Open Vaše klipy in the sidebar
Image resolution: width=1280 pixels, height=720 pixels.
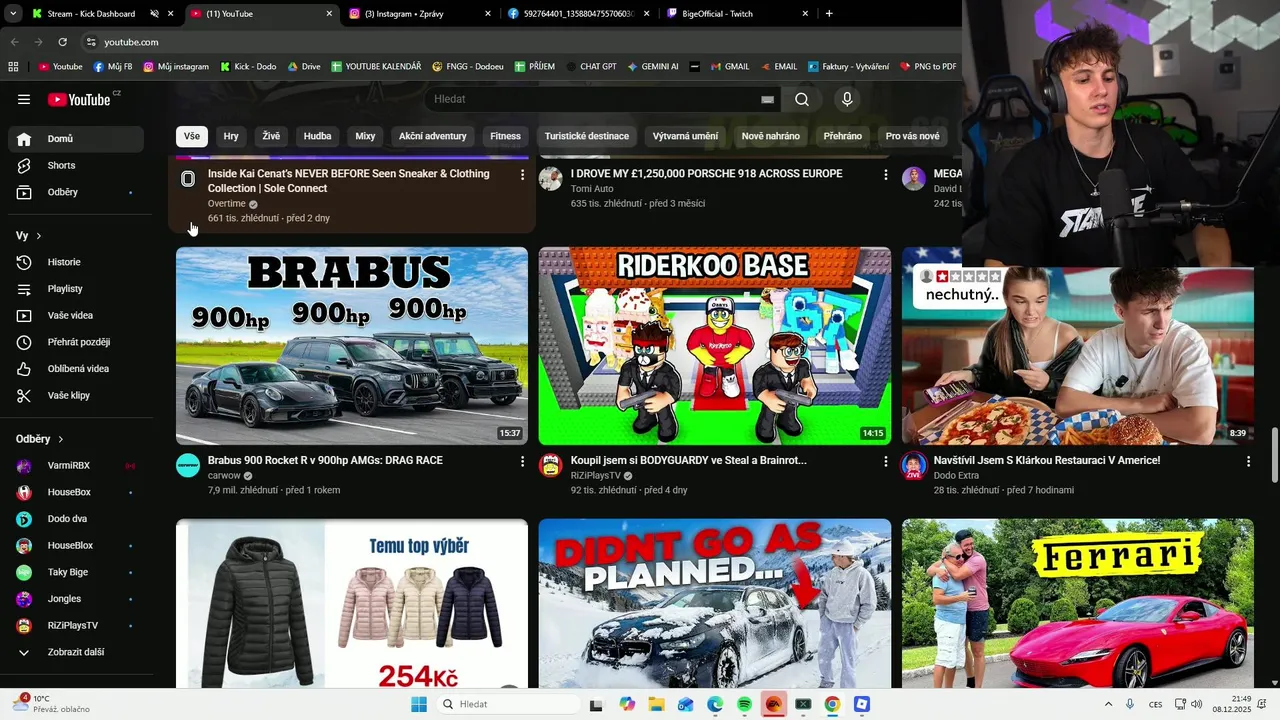[x=76, y=395]
